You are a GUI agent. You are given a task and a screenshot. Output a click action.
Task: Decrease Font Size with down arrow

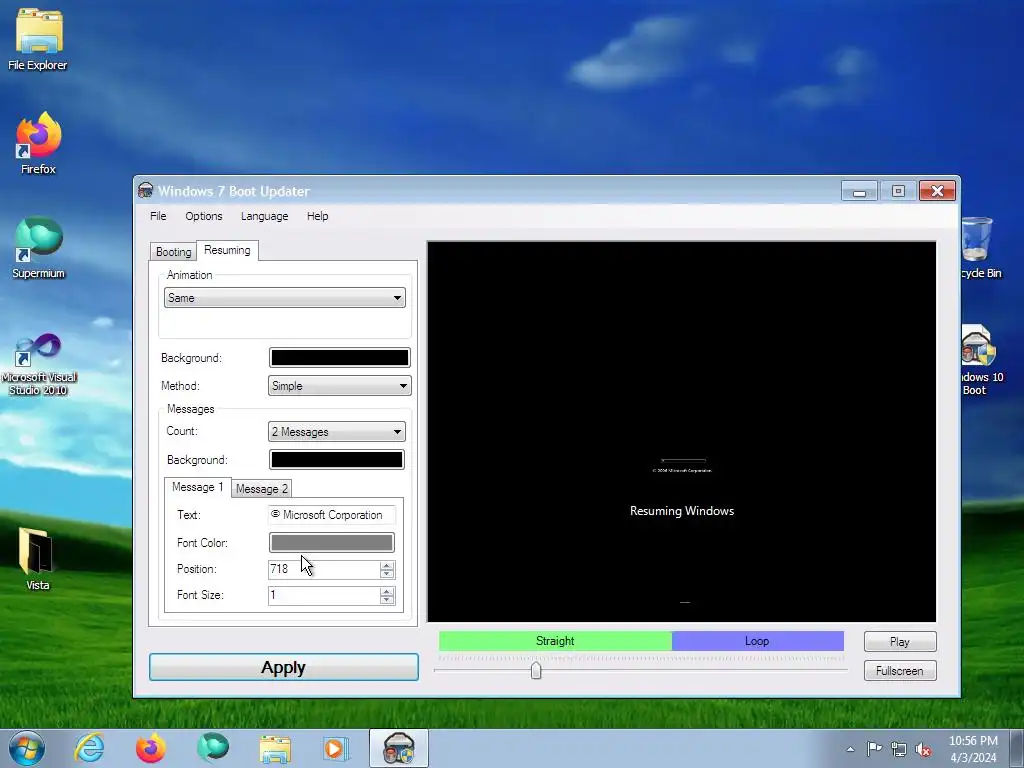[x=387, y=600]
